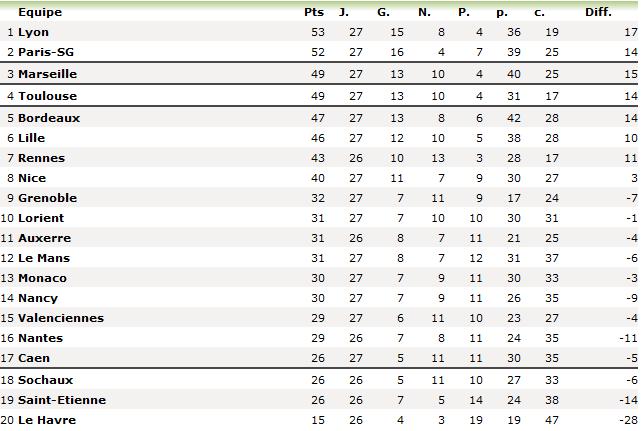
Task: Open the Grenoble team link
Action: pyautogui.click(x=47, y=198)
